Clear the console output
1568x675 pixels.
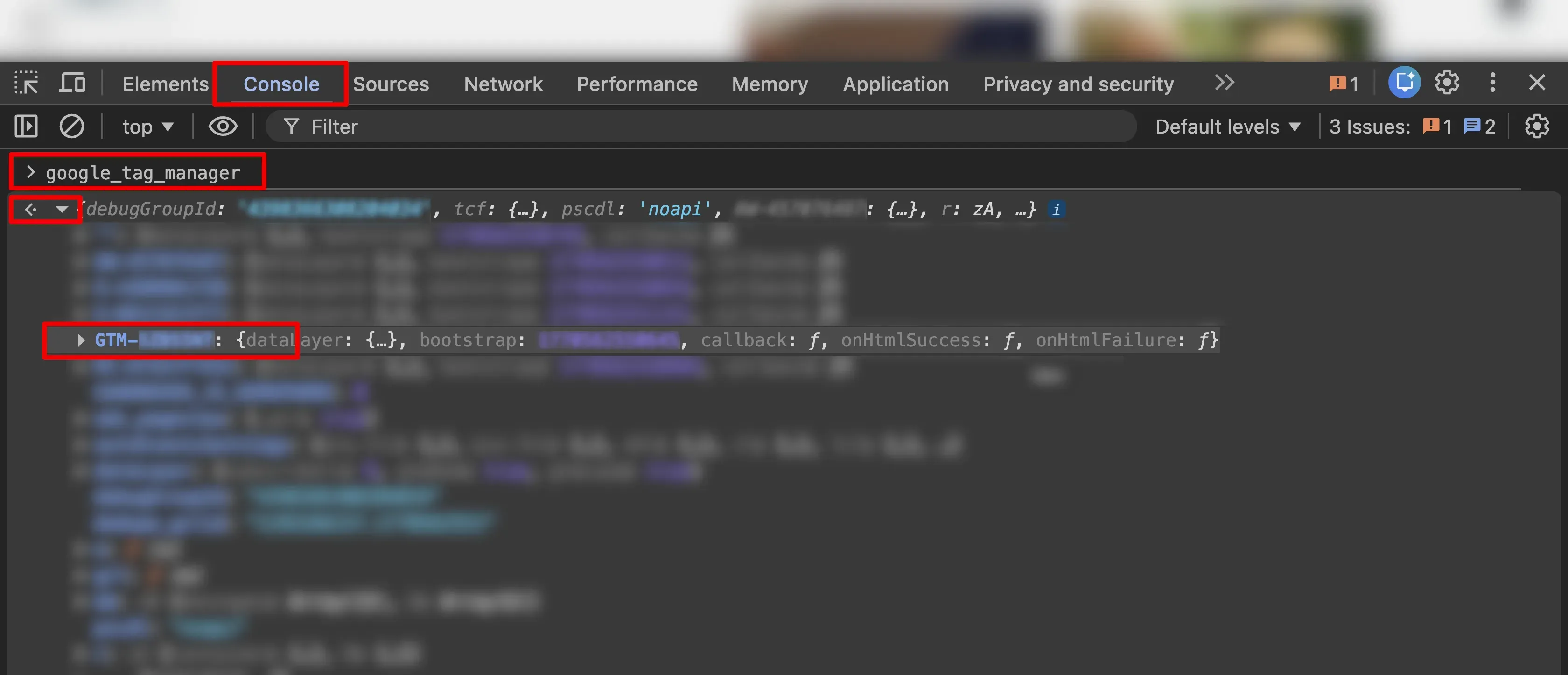point(72,127)
